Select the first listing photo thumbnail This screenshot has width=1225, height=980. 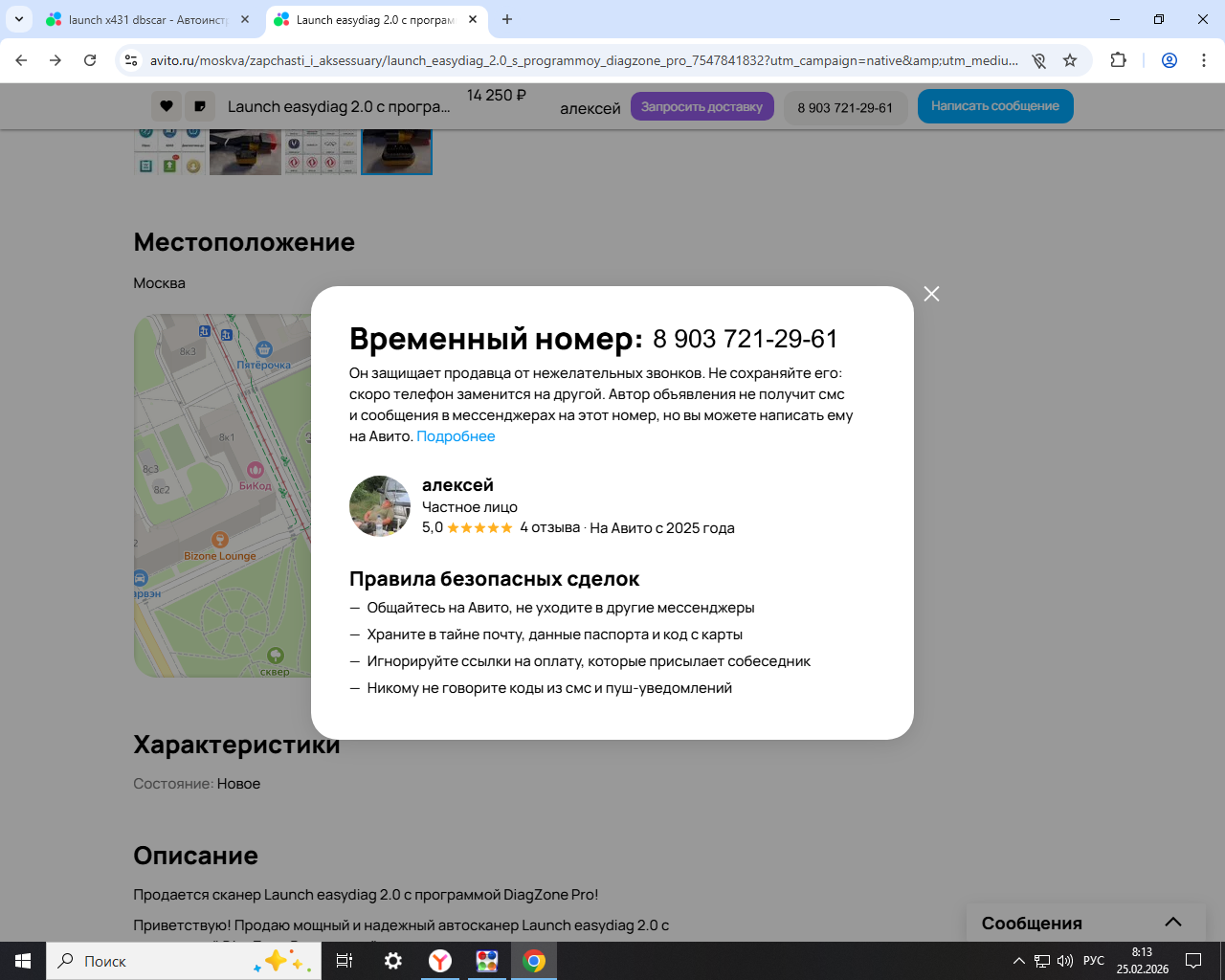coord(169,152)
